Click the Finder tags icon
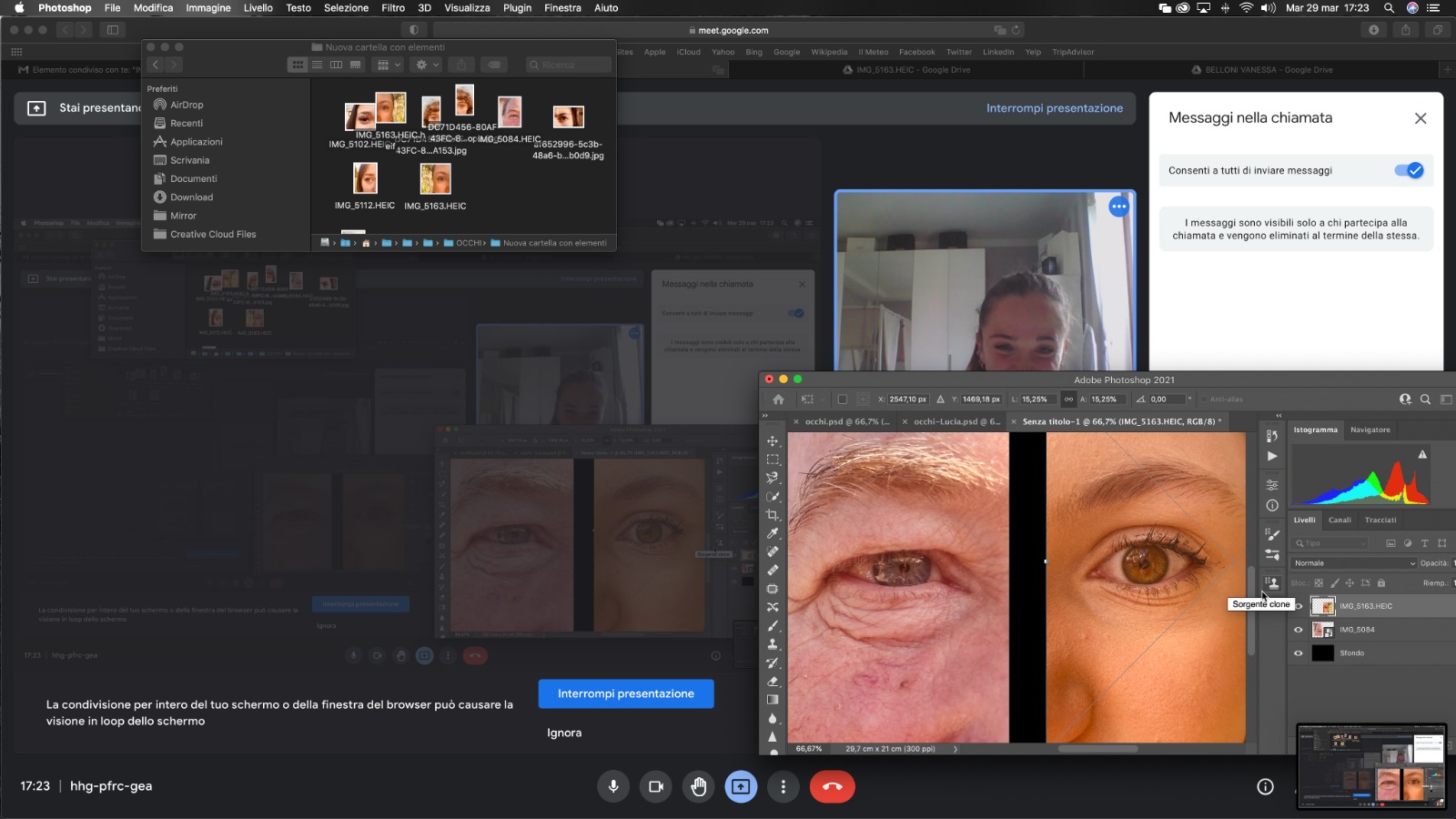 [493, 65]
